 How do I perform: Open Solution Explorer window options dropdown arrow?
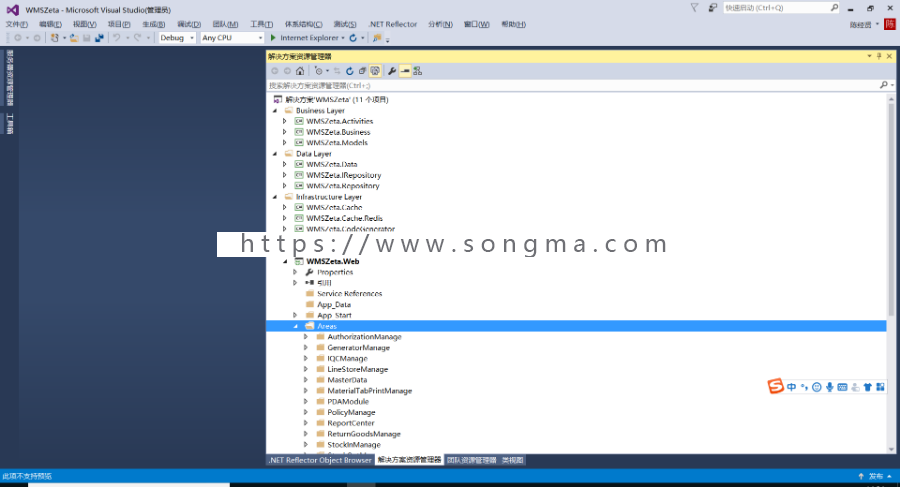pyautogui.click(x=869, y=56)
